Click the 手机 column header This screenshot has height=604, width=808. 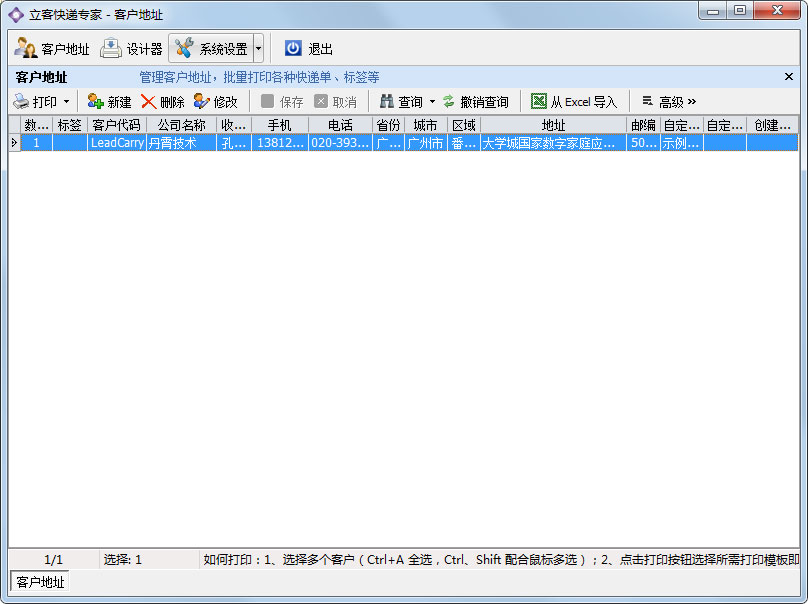tap(279, 125)
